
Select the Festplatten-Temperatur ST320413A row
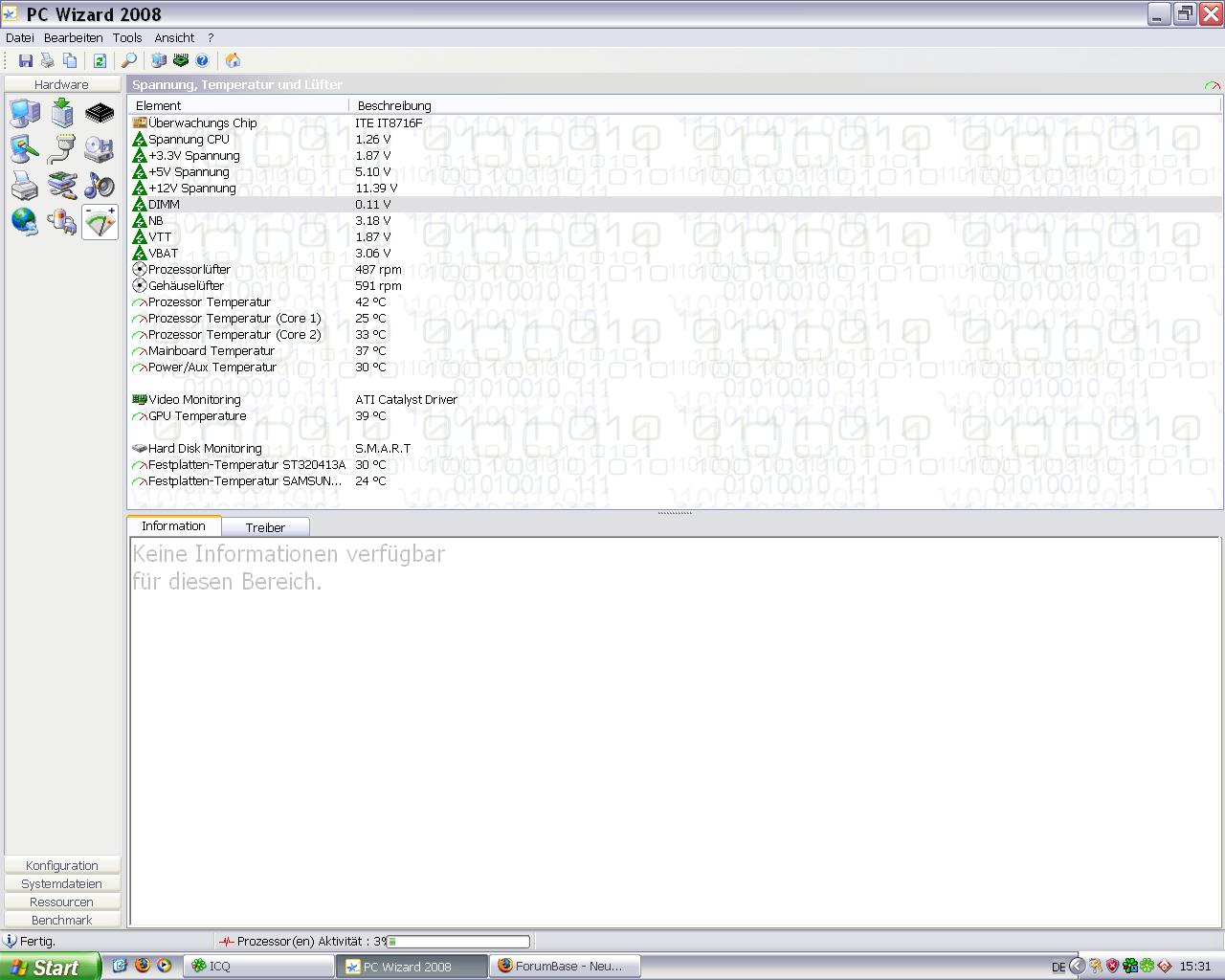(x=676, y=464)
